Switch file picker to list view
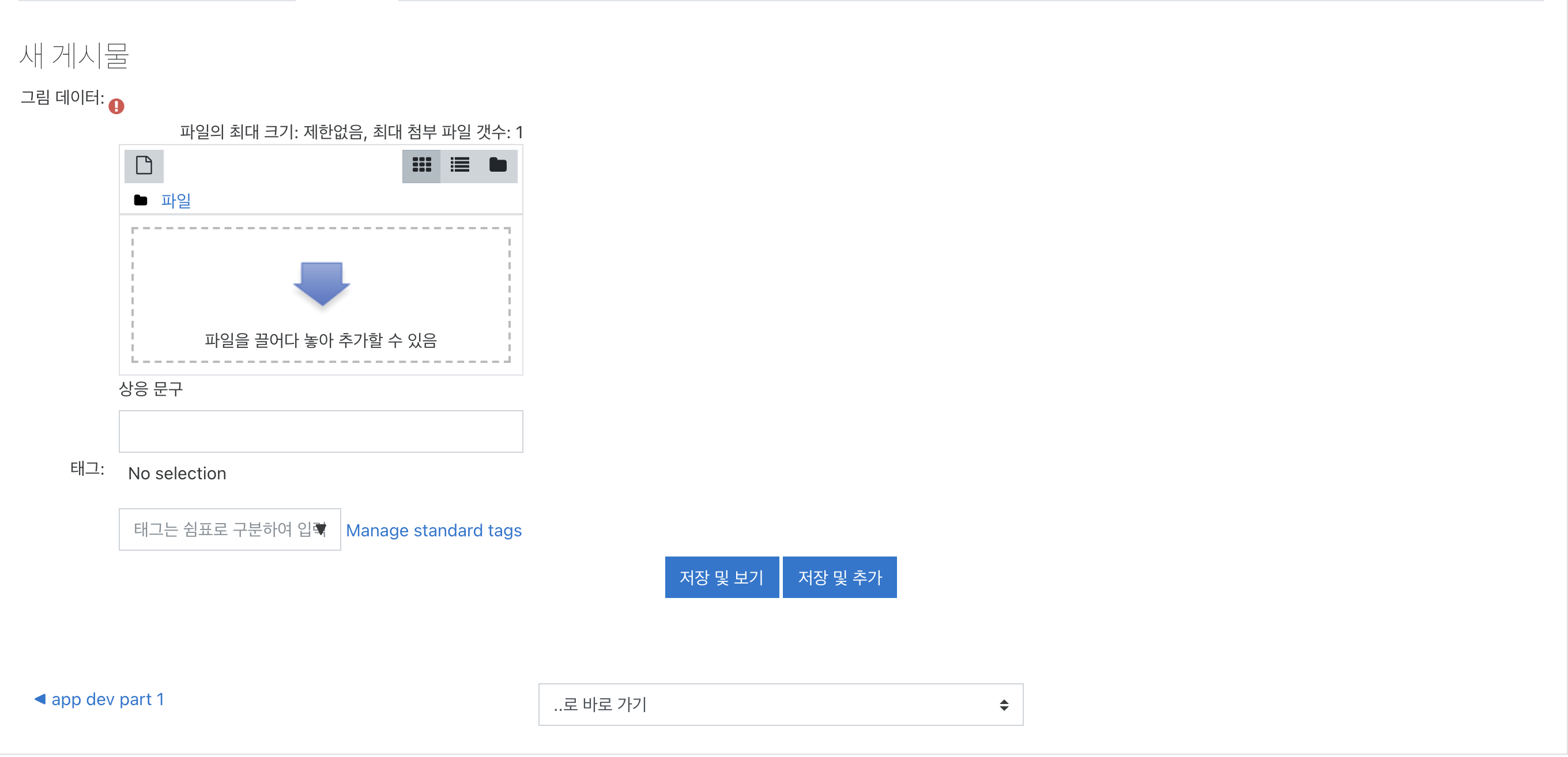Screen dimensions: 1568x757 tap(459, 165)
